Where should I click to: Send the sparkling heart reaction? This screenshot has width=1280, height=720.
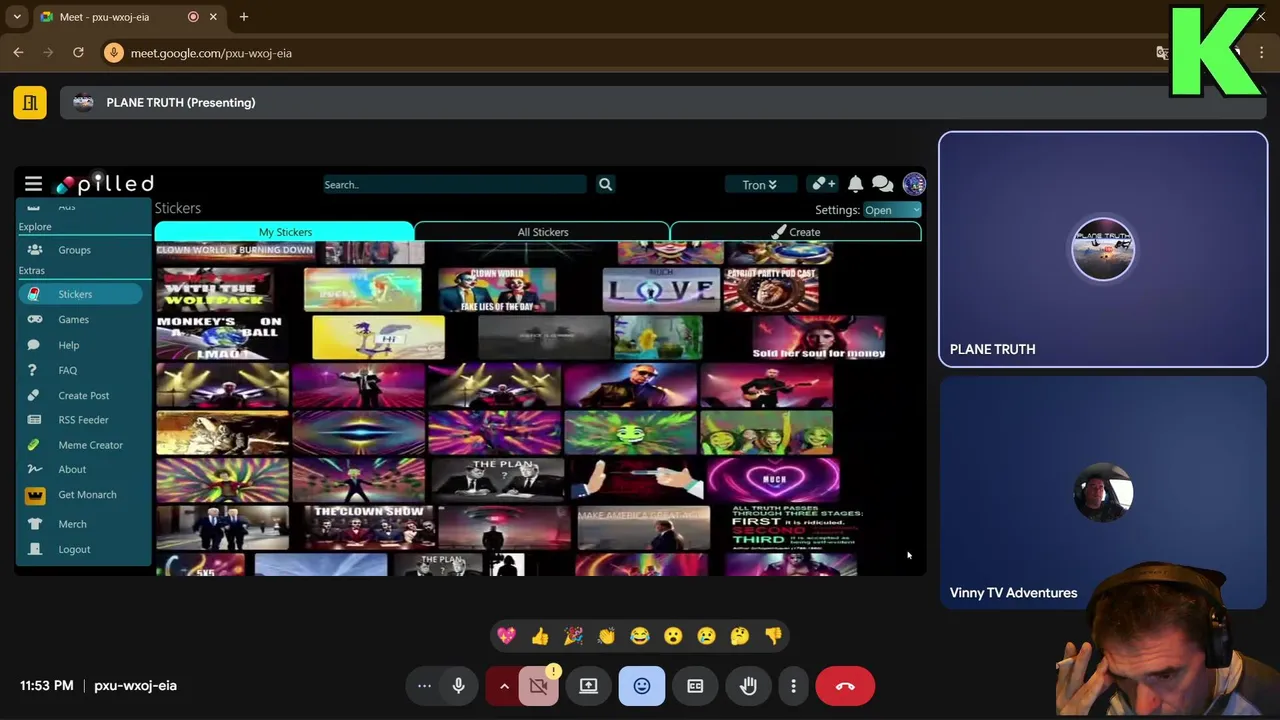click(507, 636)
